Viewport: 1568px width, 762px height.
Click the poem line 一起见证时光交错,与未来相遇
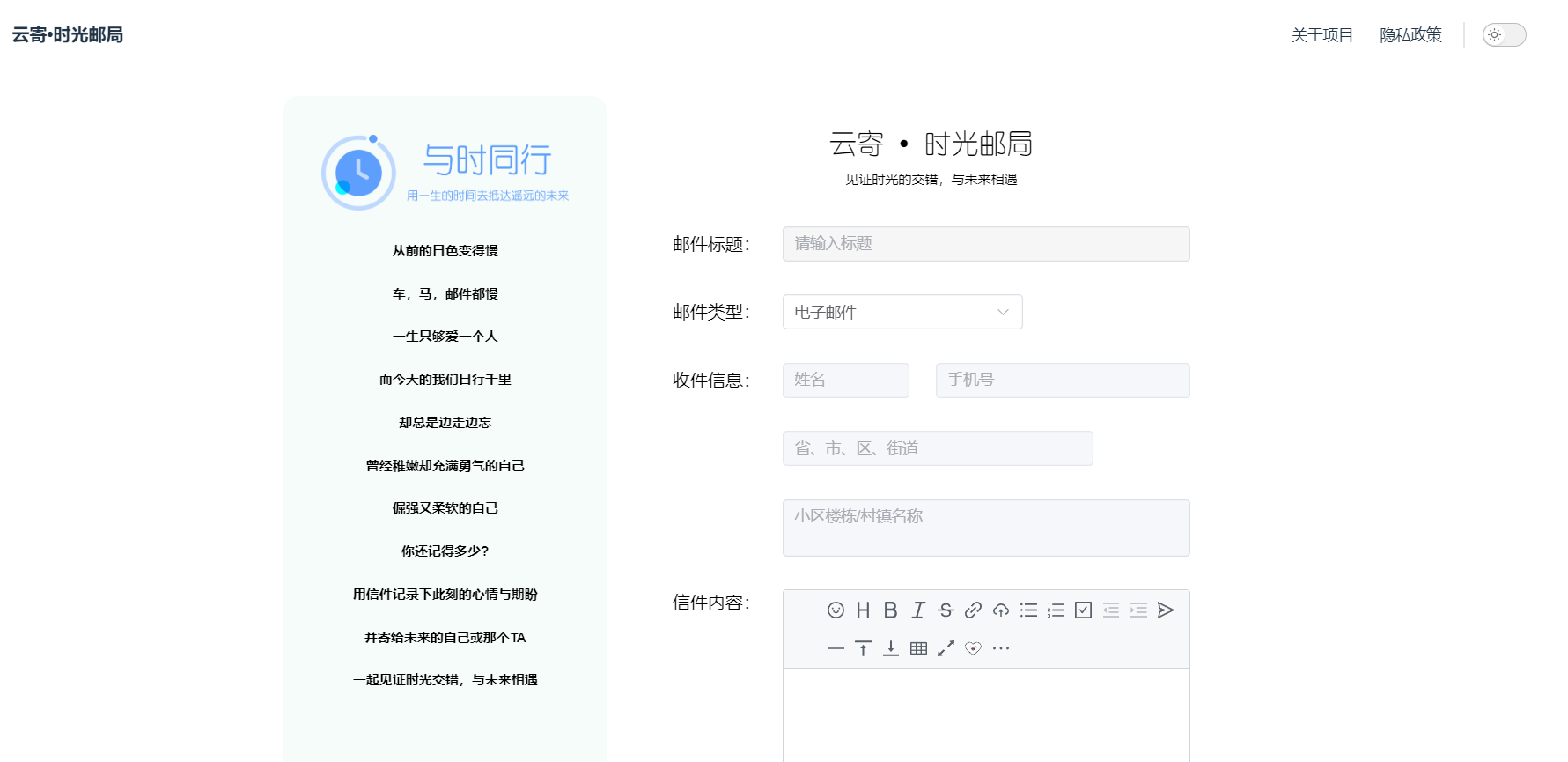click(445, 680)
